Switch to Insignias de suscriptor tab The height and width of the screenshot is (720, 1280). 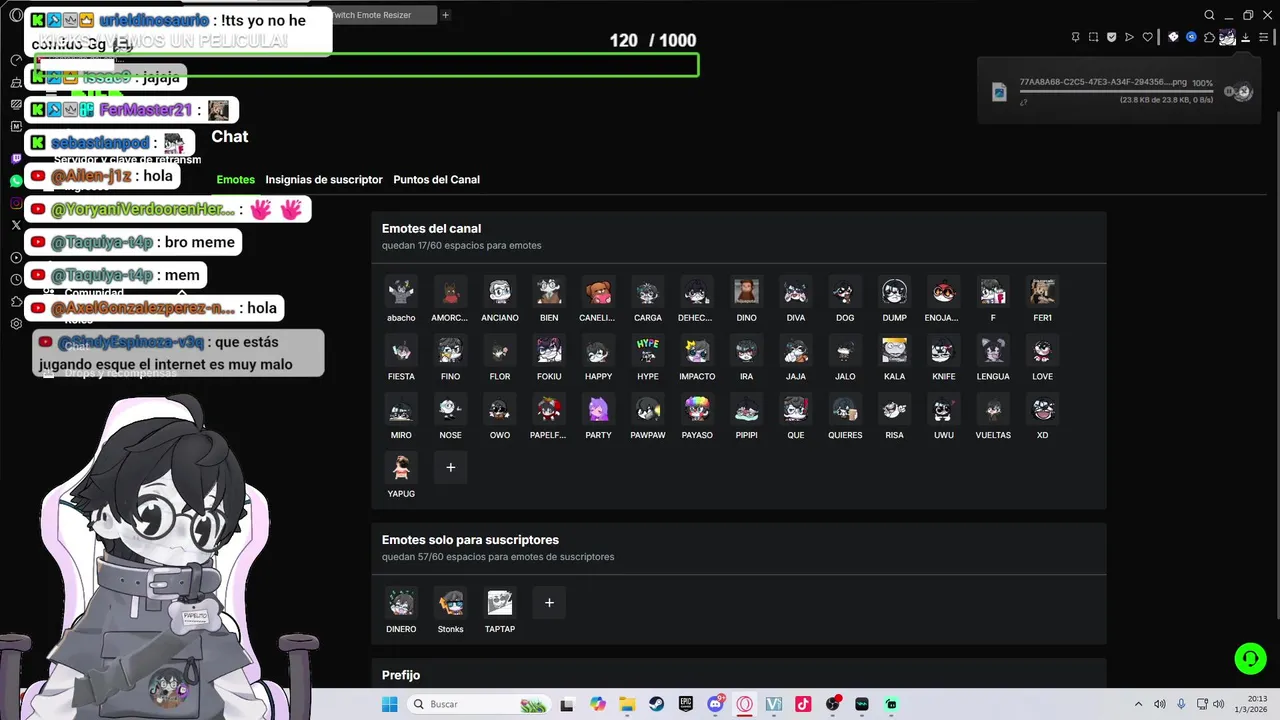[x=324, y=180]
